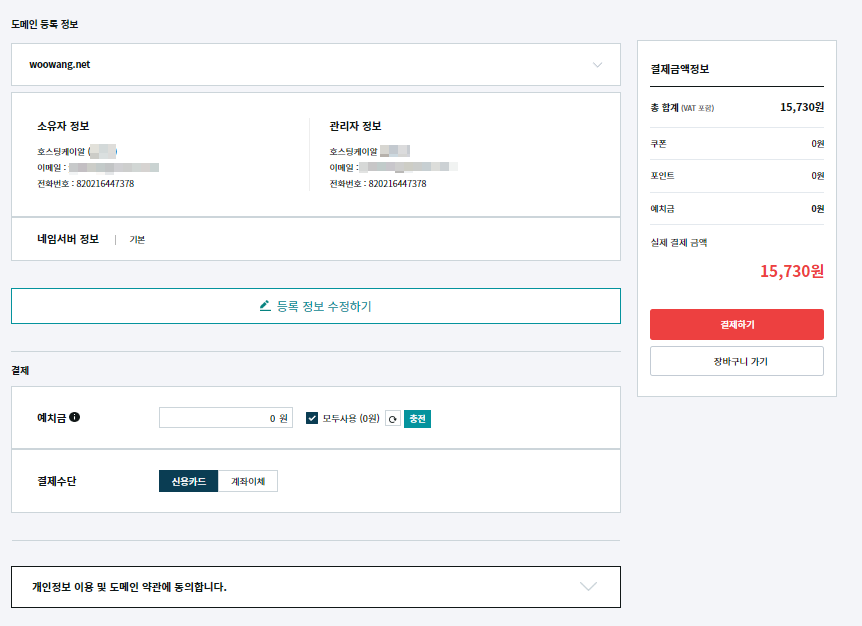The width and height of the screenshot is (862, 626).
Task: Click the 소유자 정보 heading
Action: point(63,126)
